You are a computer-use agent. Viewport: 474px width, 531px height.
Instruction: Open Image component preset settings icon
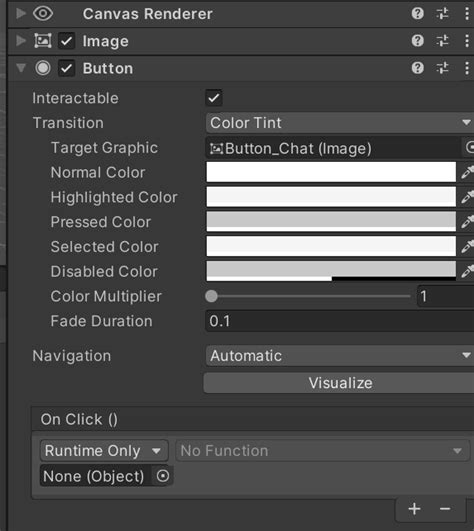pyautogui.click(x=442, y=41)
